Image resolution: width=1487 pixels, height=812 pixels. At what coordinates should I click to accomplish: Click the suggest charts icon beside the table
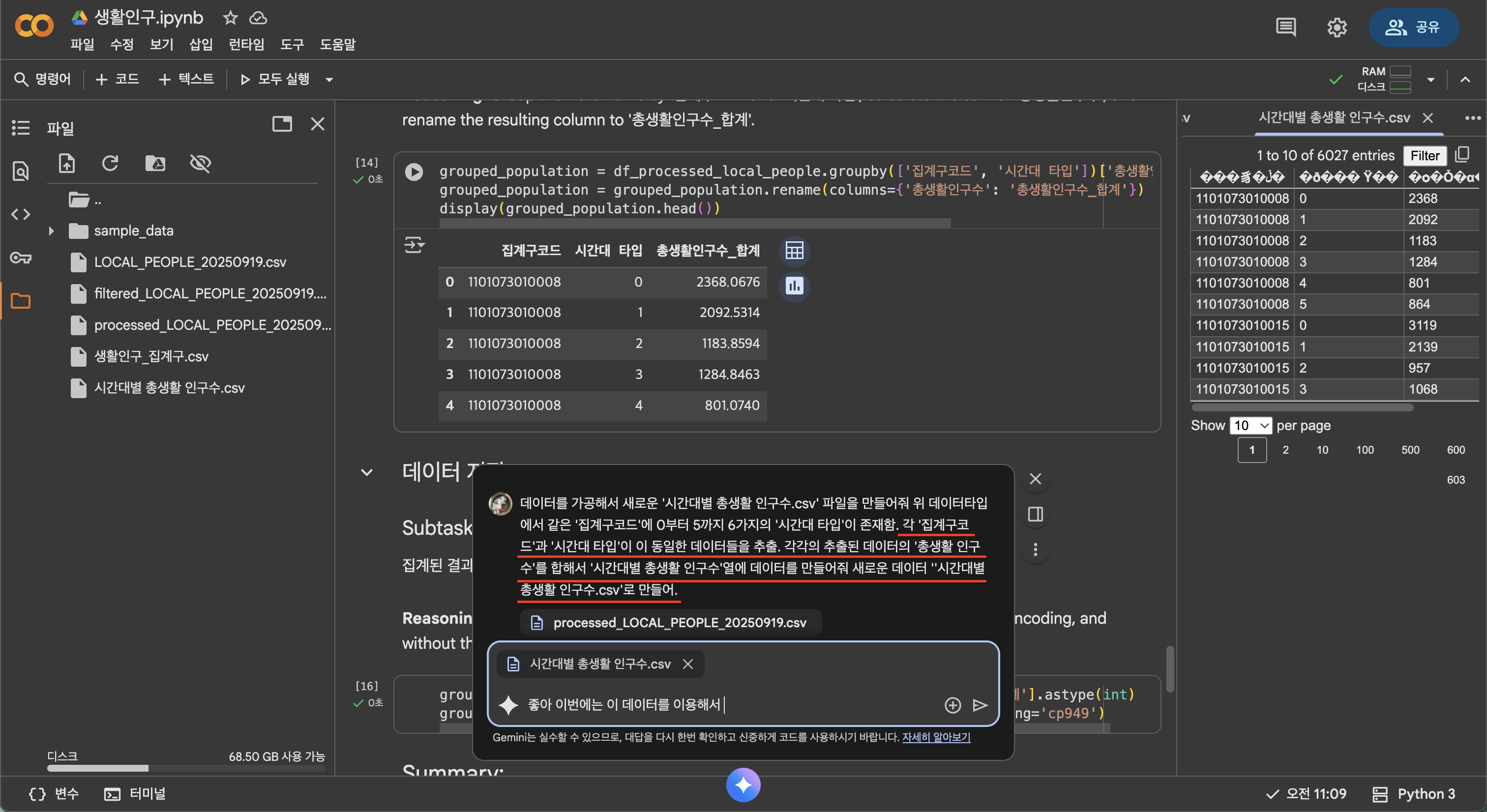pyautogui.click(x=794, y=286)
